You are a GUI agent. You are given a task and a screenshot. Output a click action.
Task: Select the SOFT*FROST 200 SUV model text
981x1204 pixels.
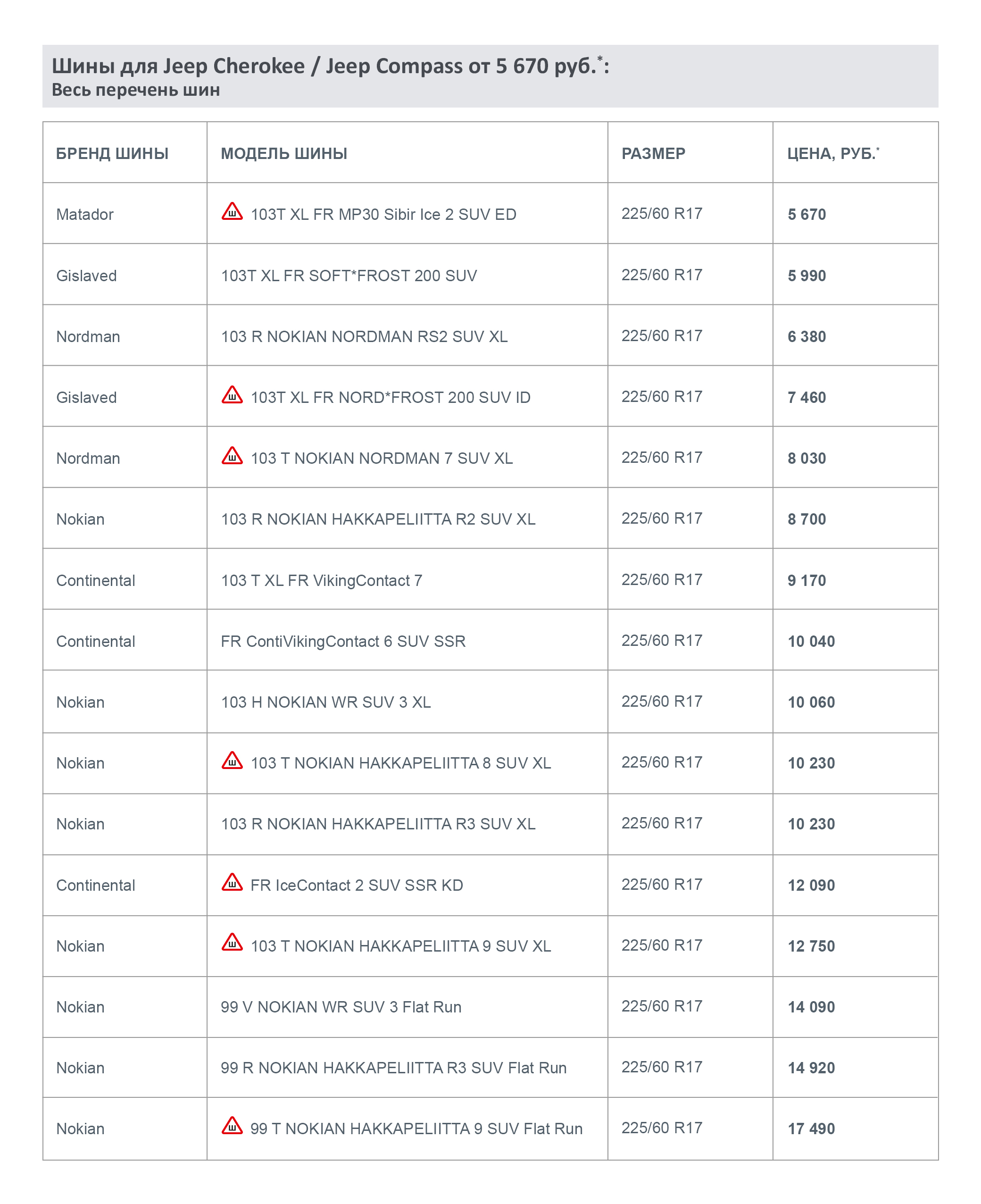click(349, 276)
